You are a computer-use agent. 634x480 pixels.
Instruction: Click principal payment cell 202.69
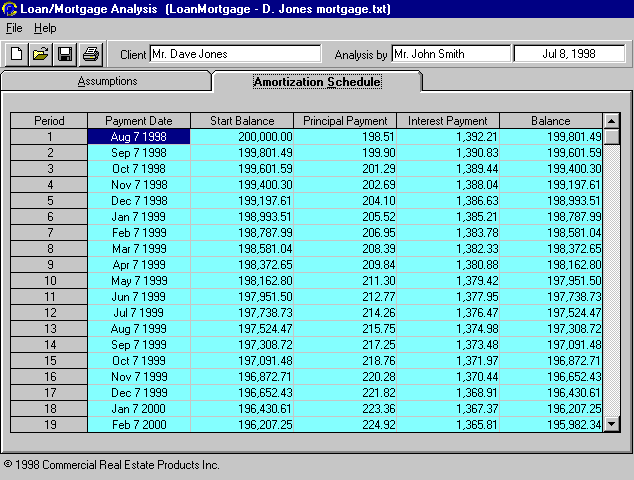345,185
